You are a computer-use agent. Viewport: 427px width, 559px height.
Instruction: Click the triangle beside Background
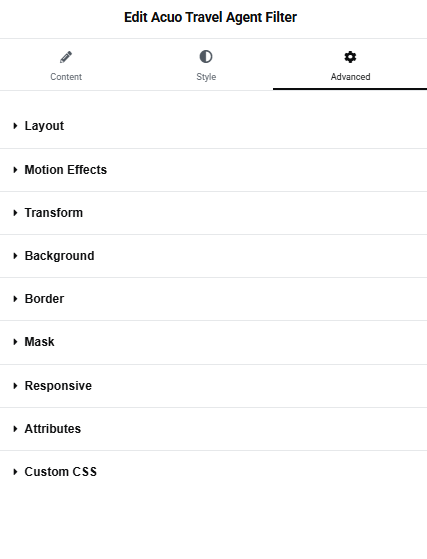click(15, 256)
